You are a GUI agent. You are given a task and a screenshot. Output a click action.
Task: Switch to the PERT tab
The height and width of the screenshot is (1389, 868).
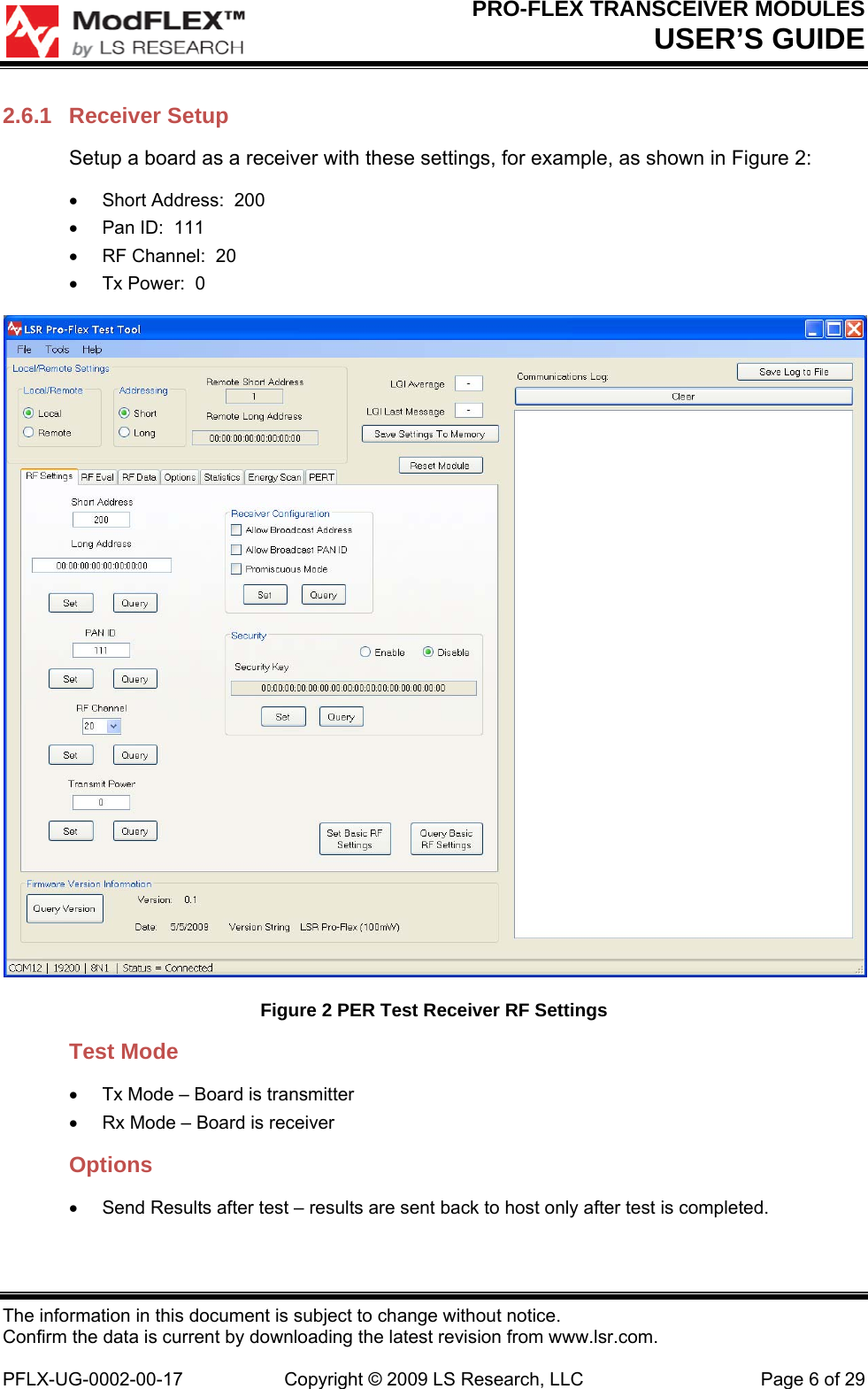321,477
